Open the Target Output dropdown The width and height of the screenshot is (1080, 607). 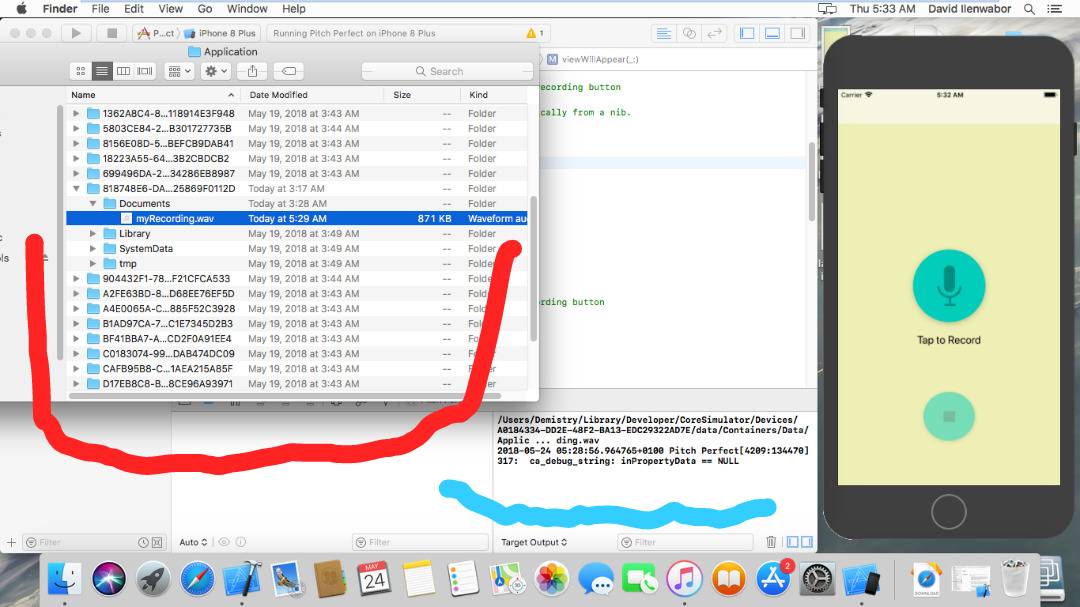(x=534, y=542)
